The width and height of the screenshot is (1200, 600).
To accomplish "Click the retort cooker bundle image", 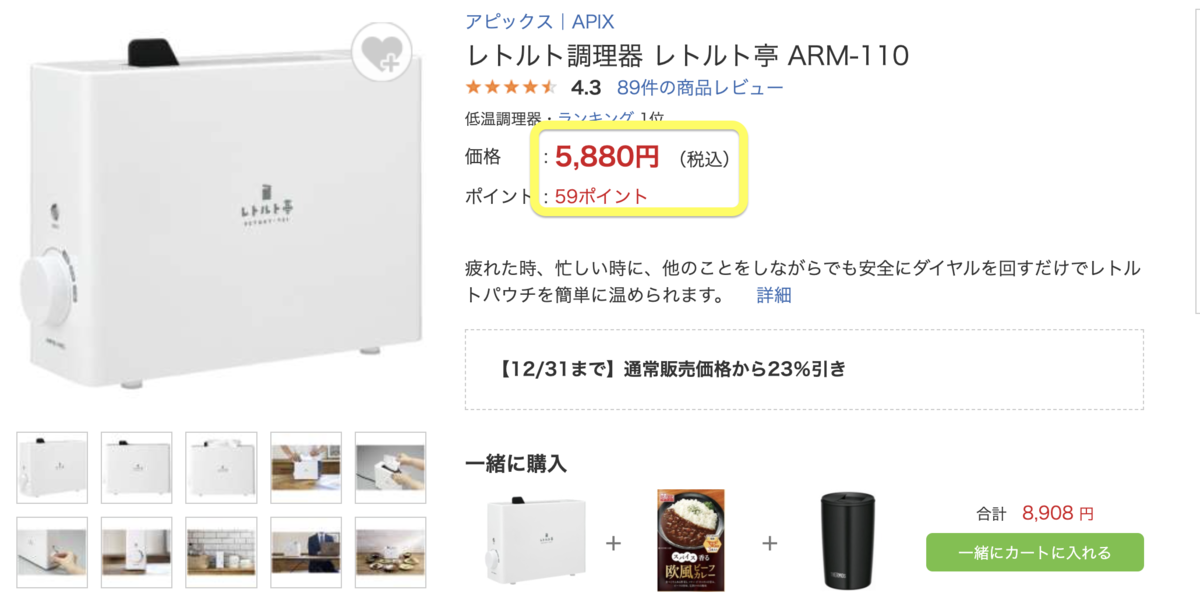I will pyautogui.click(x=536, y=541).
